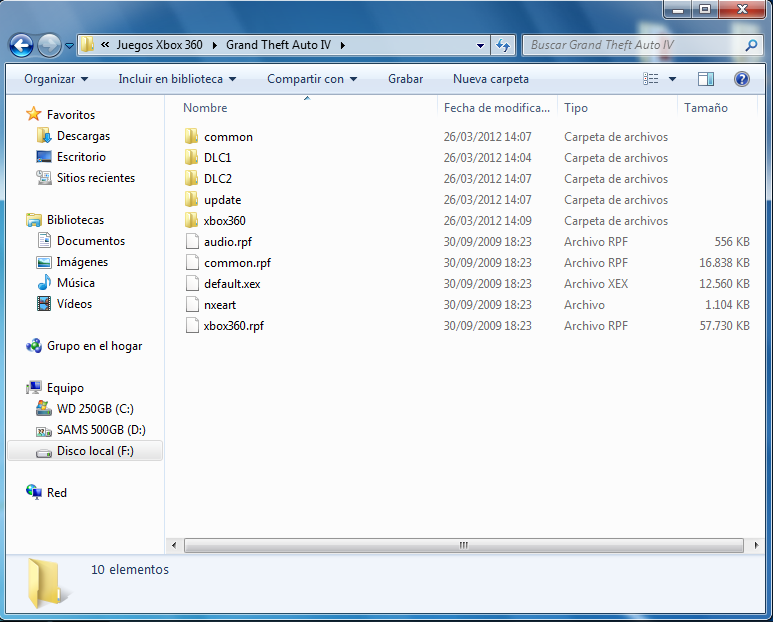The width and height of the screenshot is (773, 622).
Task: Select the default.xex file icon
Action: pos(192,283)
